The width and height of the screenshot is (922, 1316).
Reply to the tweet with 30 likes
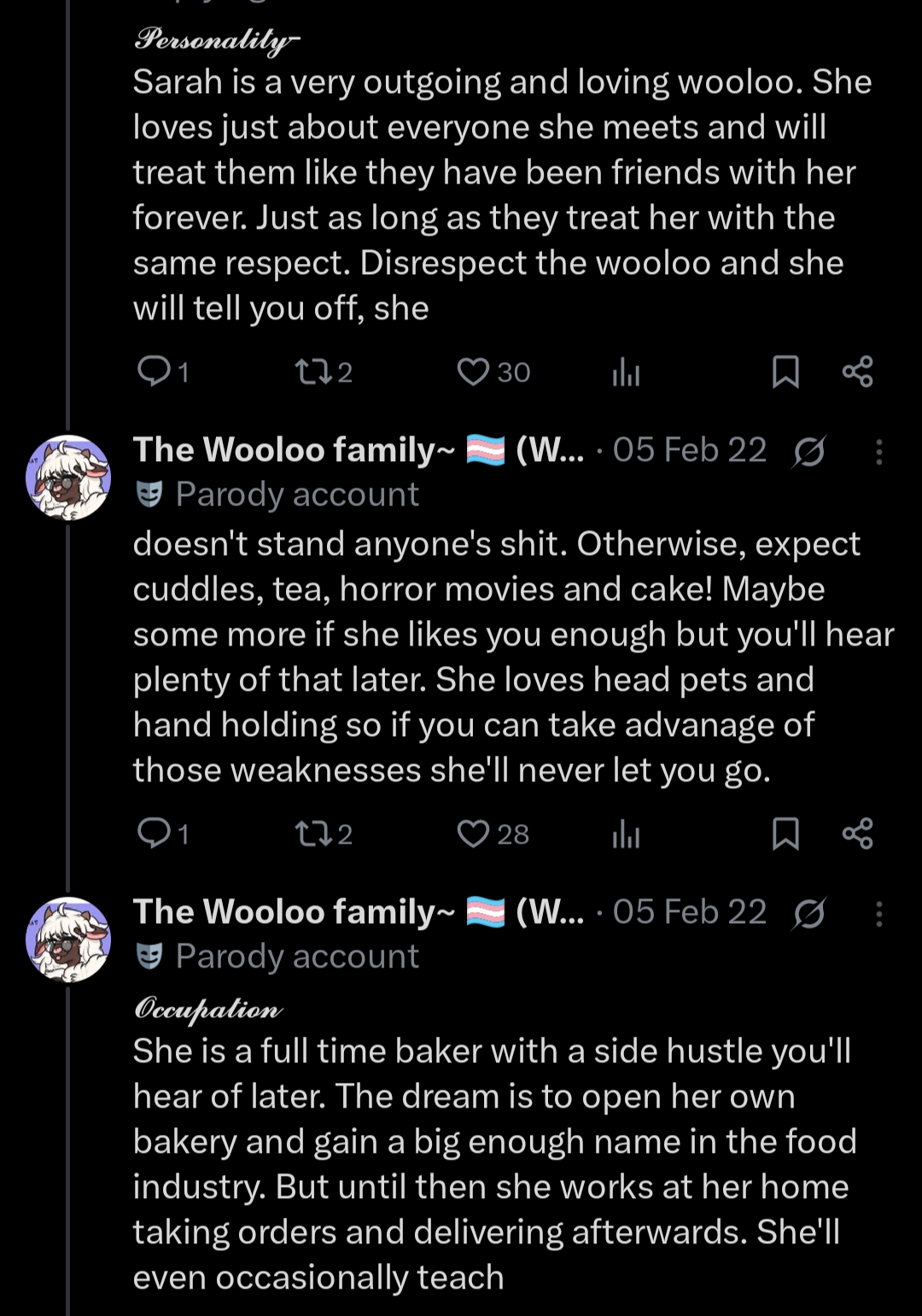(x=155, y=371)
